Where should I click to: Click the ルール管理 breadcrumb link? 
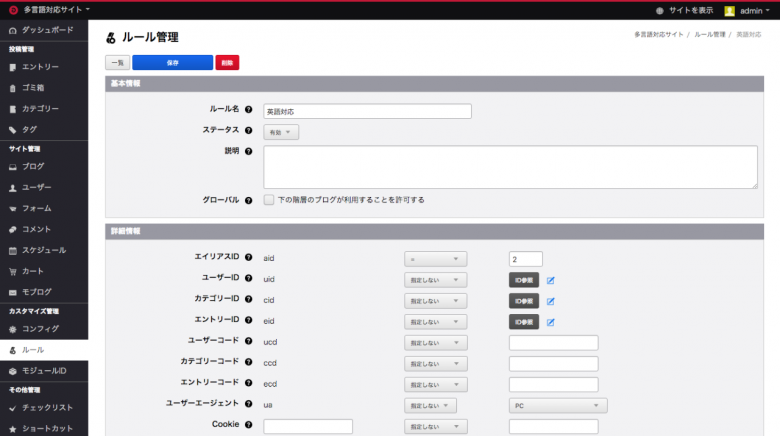[709, 35]
